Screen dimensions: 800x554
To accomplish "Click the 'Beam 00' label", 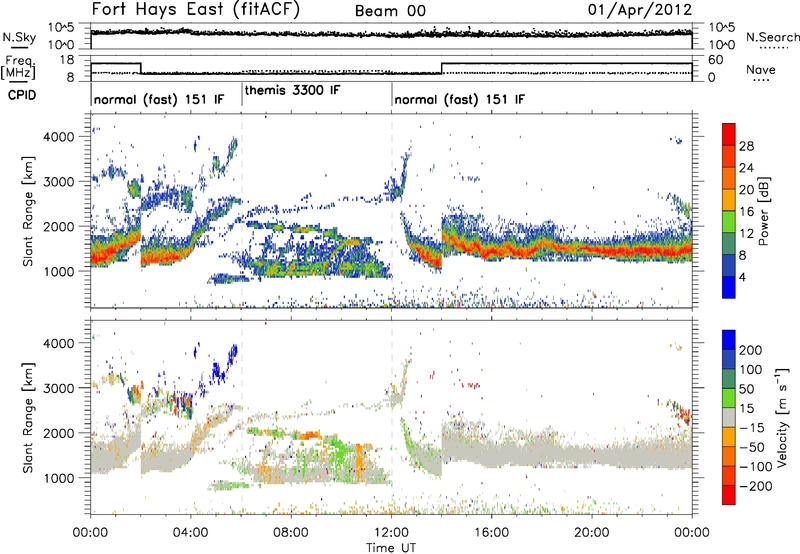I will [390, 11].
